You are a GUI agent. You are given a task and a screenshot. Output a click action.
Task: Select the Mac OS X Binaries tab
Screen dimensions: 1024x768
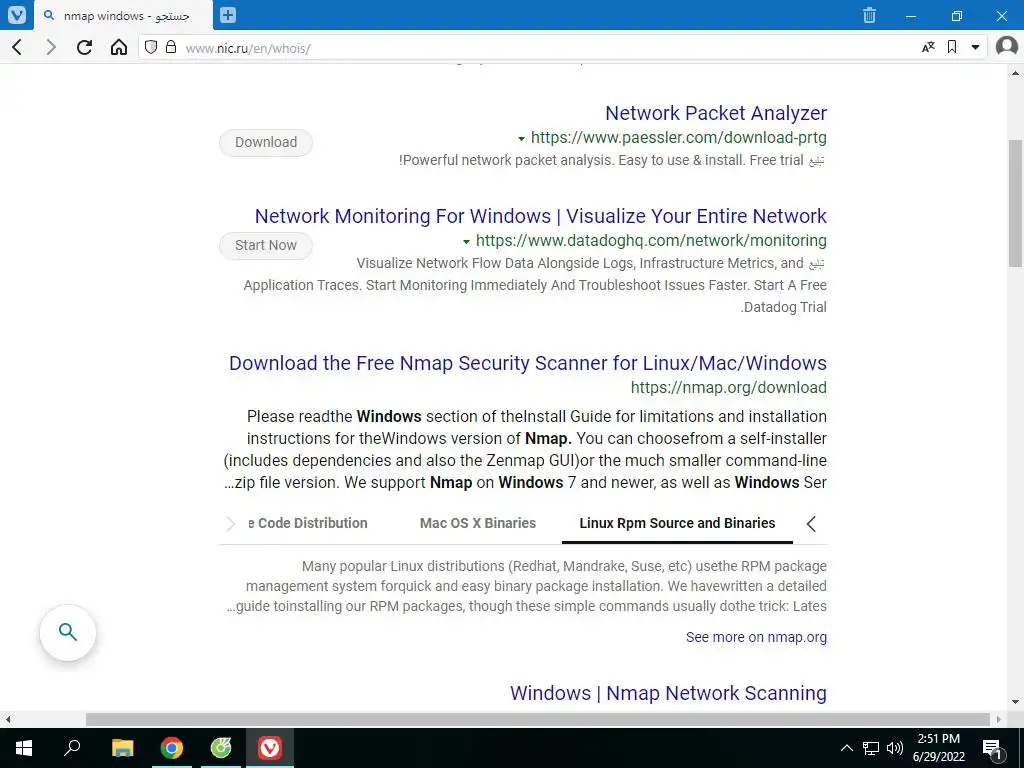[x=477, y=524]
